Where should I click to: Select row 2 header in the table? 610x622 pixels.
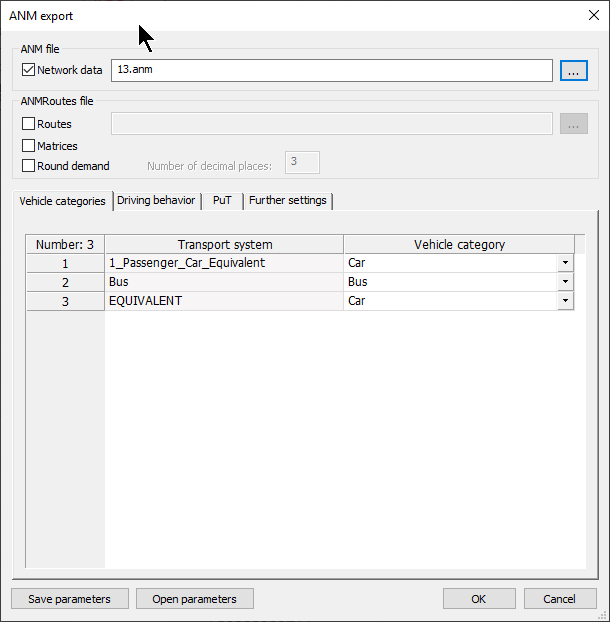pyautogui.click(x=65, y=282)
